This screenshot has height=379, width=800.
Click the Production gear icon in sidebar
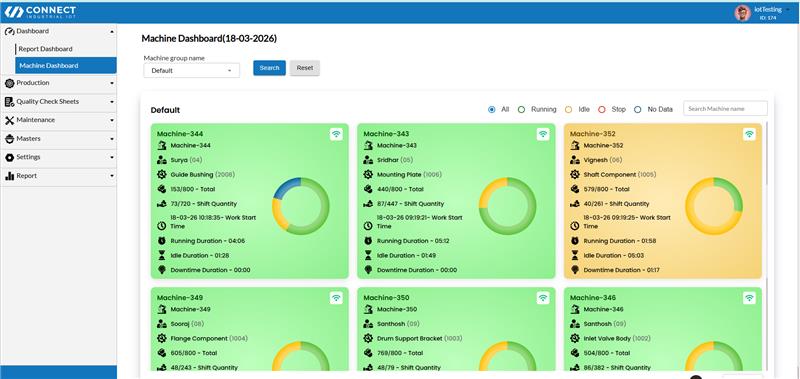[x=9, y=83]
